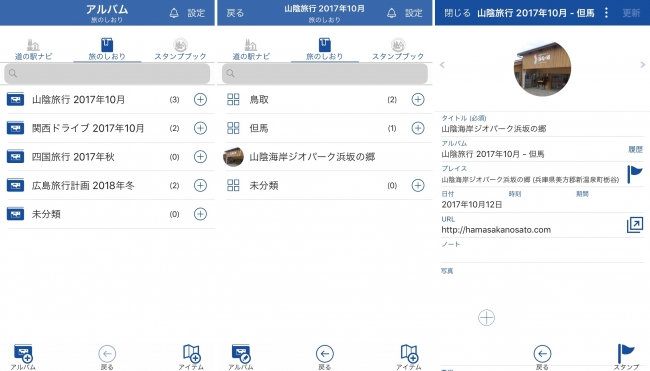
Task: Switch to 道の駅ナビ tab in middle screen
Action: [x=251, y=50]
